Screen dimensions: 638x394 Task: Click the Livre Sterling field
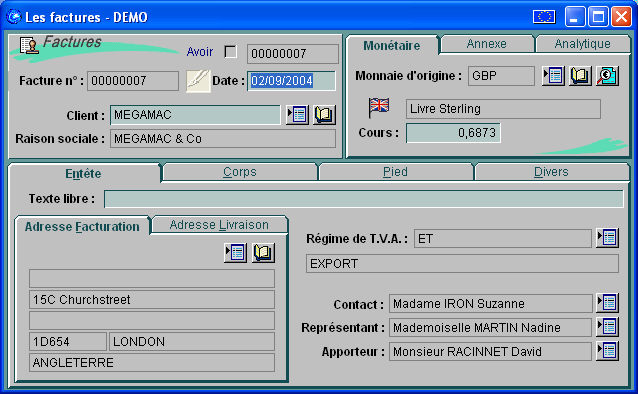coord(503,109)
